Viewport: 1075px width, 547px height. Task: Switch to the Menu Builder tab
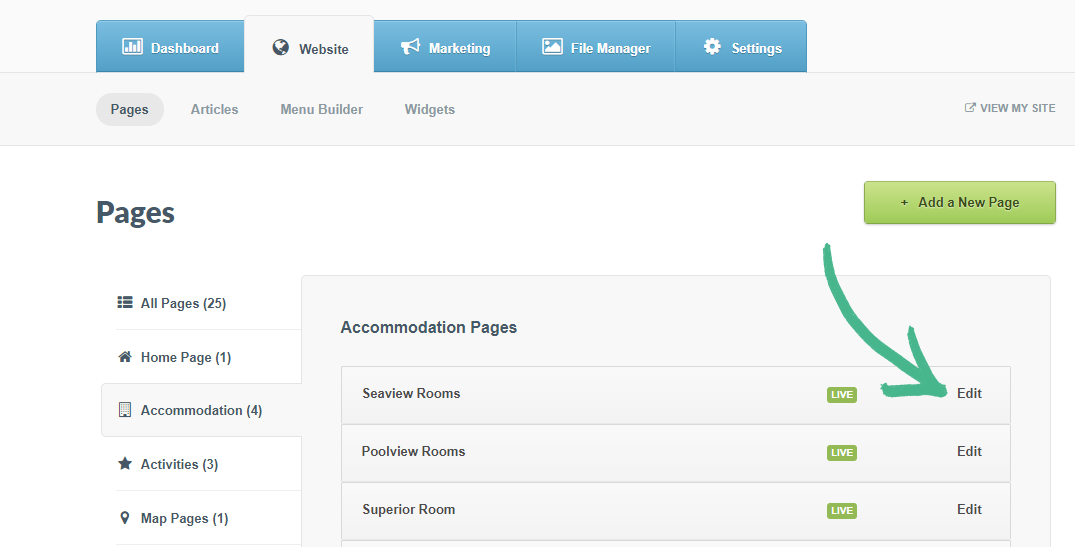[321, 109]
